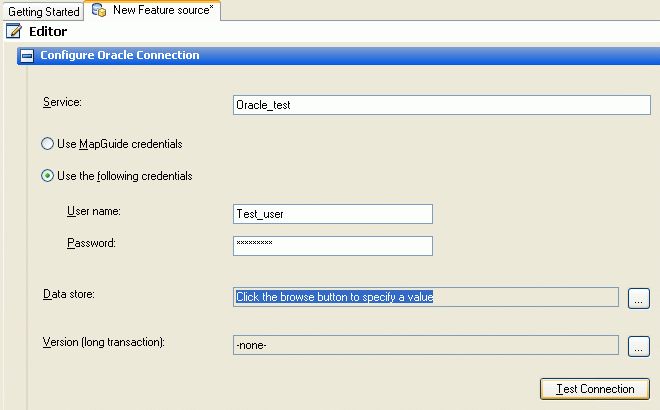Click the Configure Oracle Connection header title

click(x=120, y=55)
